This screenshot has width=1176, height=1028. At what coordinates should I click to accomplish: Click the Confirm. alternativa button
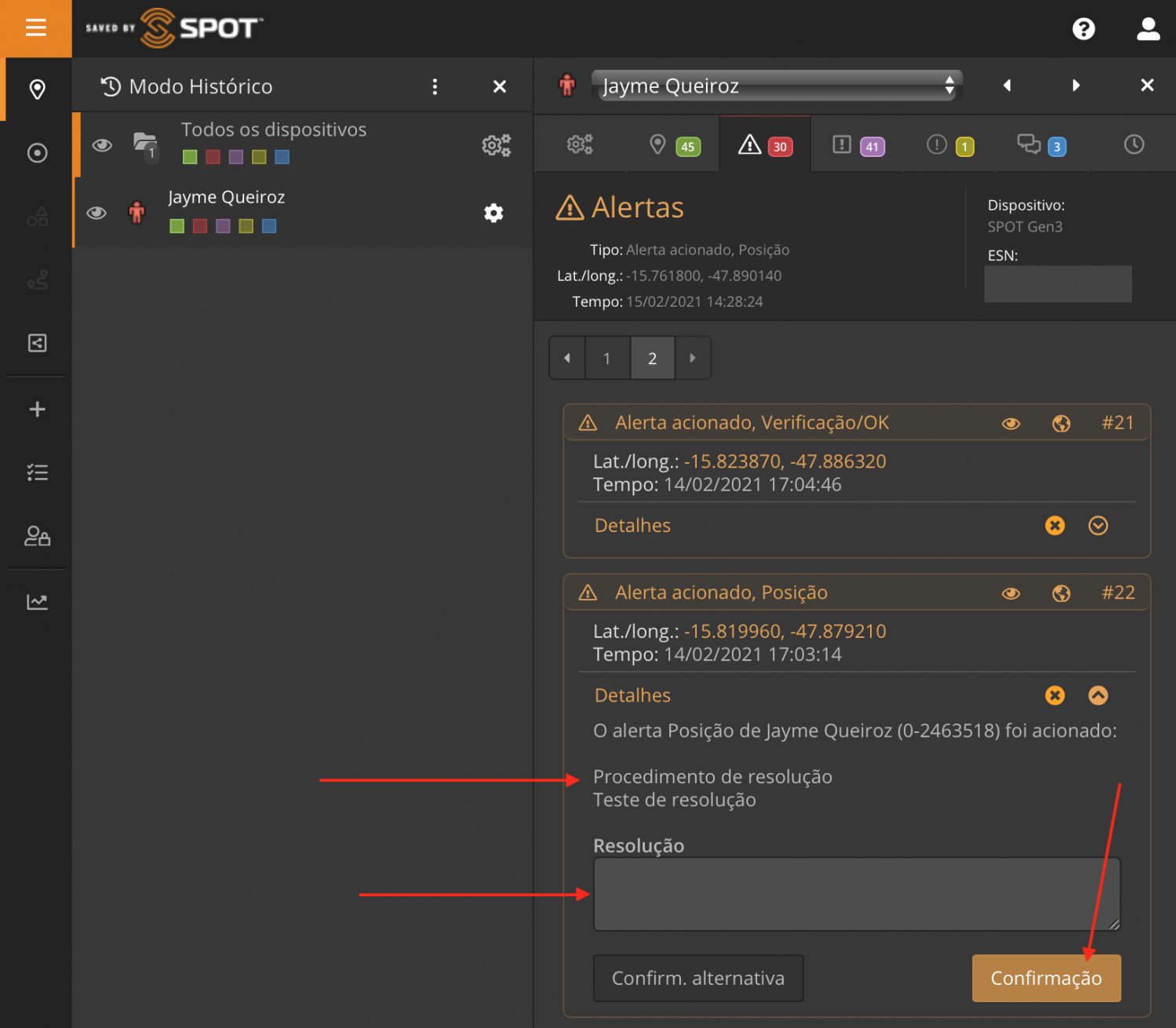tap(697, 978)
